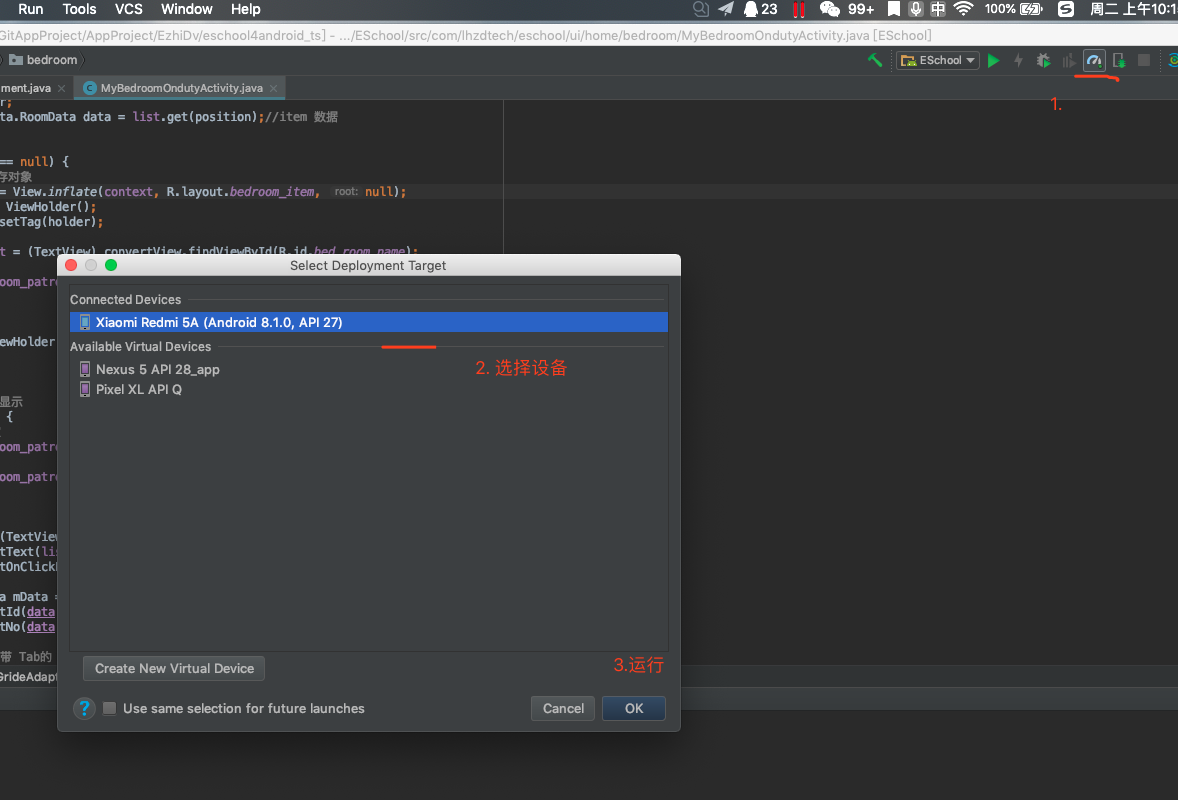Screen dimensions: 1178x800
Task: Click the Apply Changes lightning icon
Action: 1018,60
